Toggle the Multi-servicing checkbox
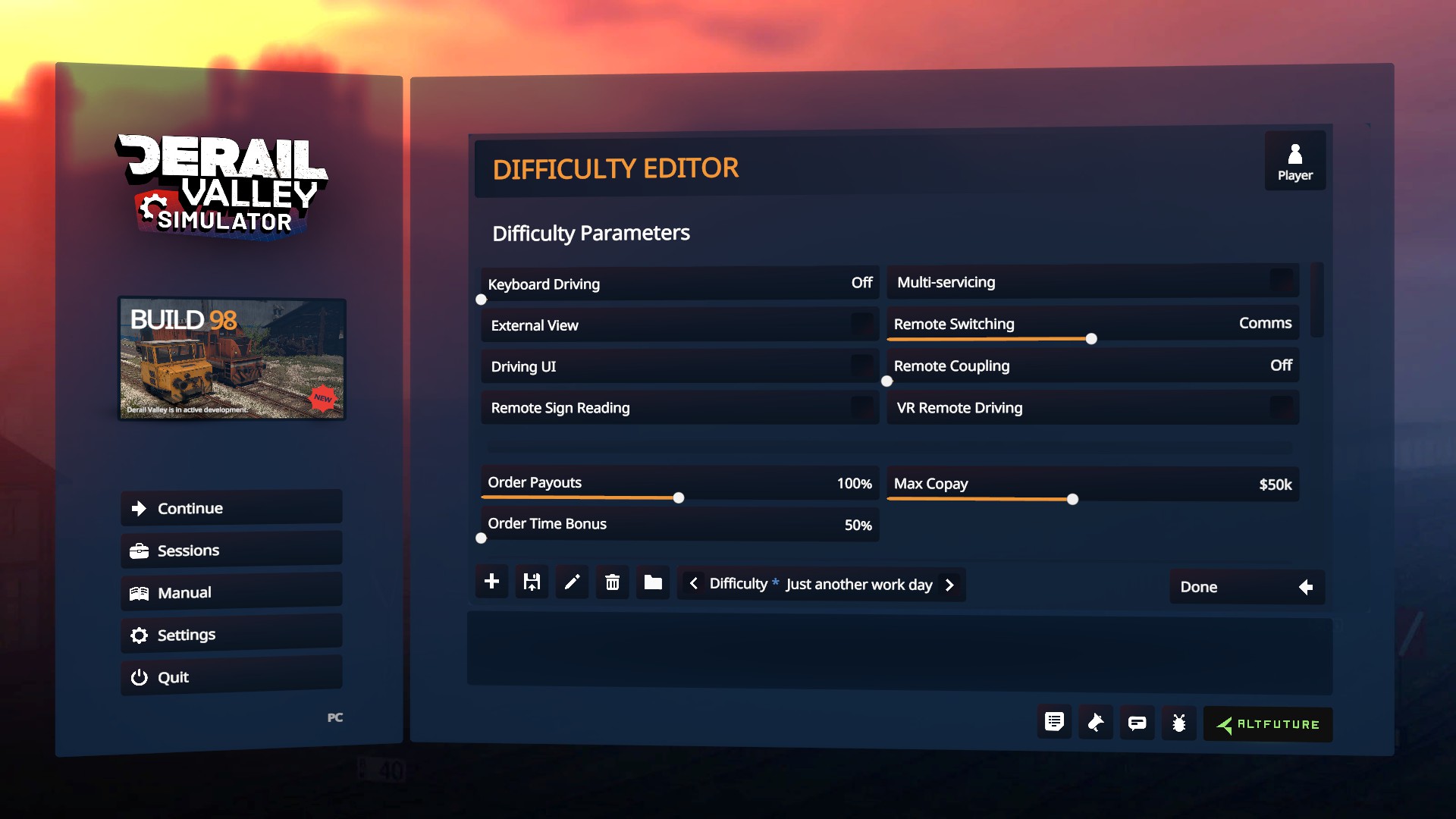The height and width of the screenshot is (819, 1456). tap(1282, 281)
